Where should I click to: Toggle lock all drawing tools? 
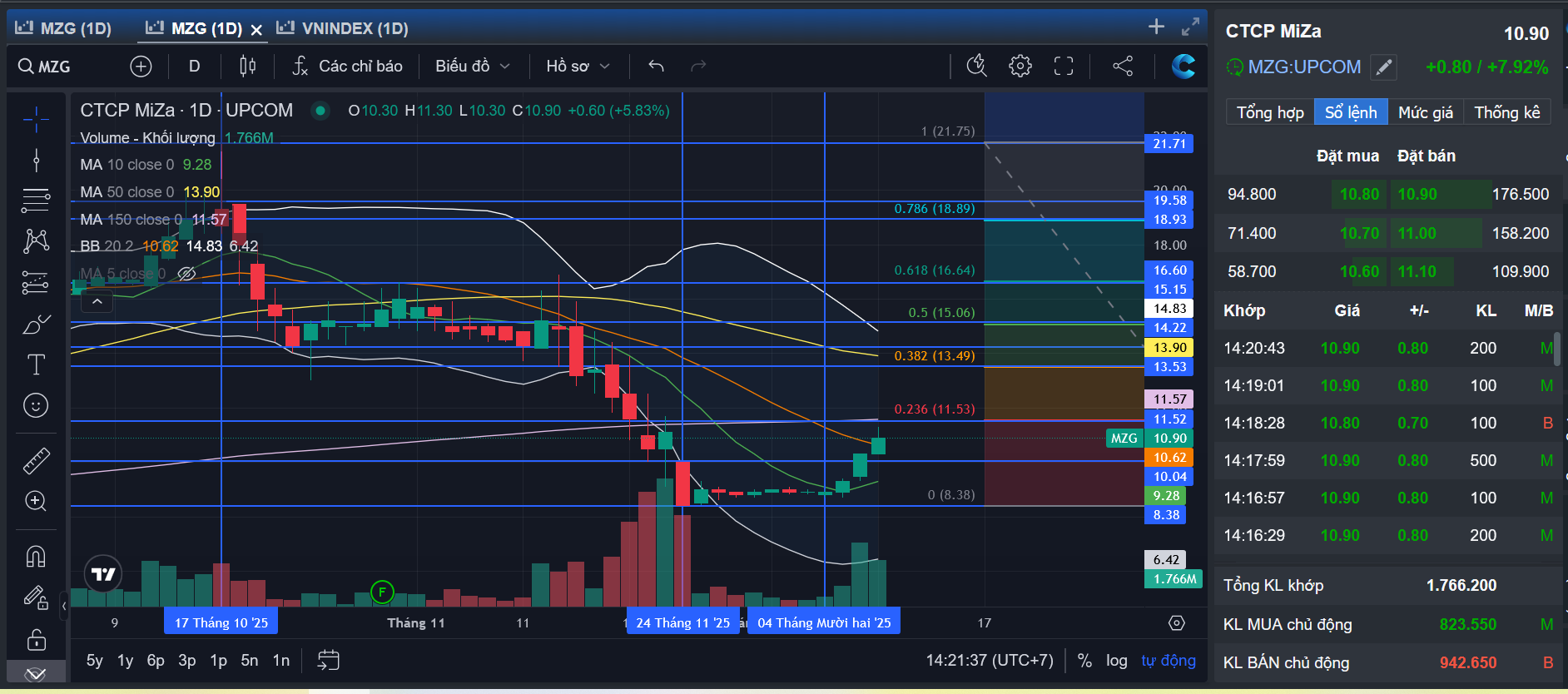coord(36,639)
